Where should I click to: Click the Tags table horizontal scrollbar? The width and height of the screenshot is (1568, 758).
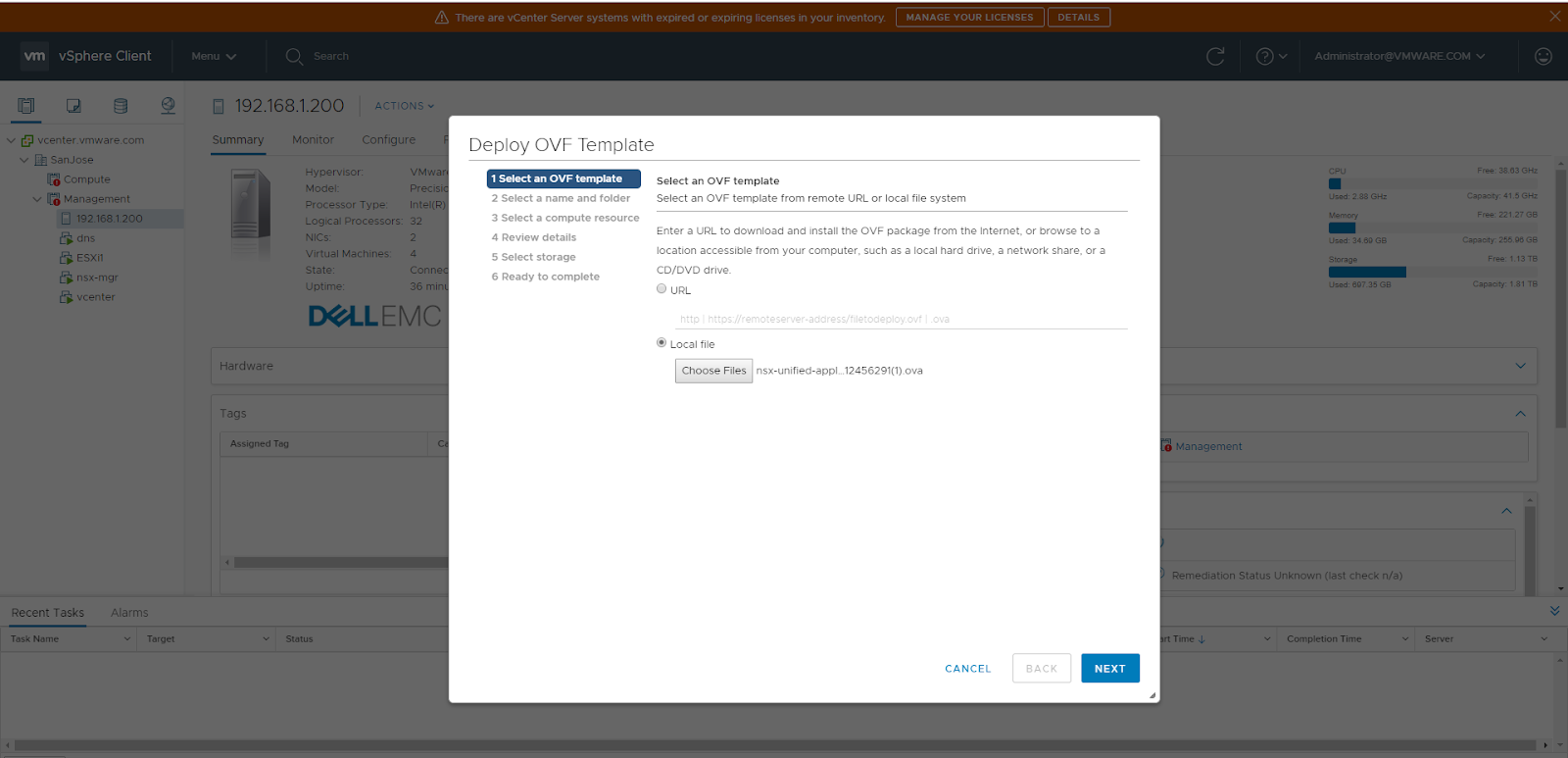[340, 563]
